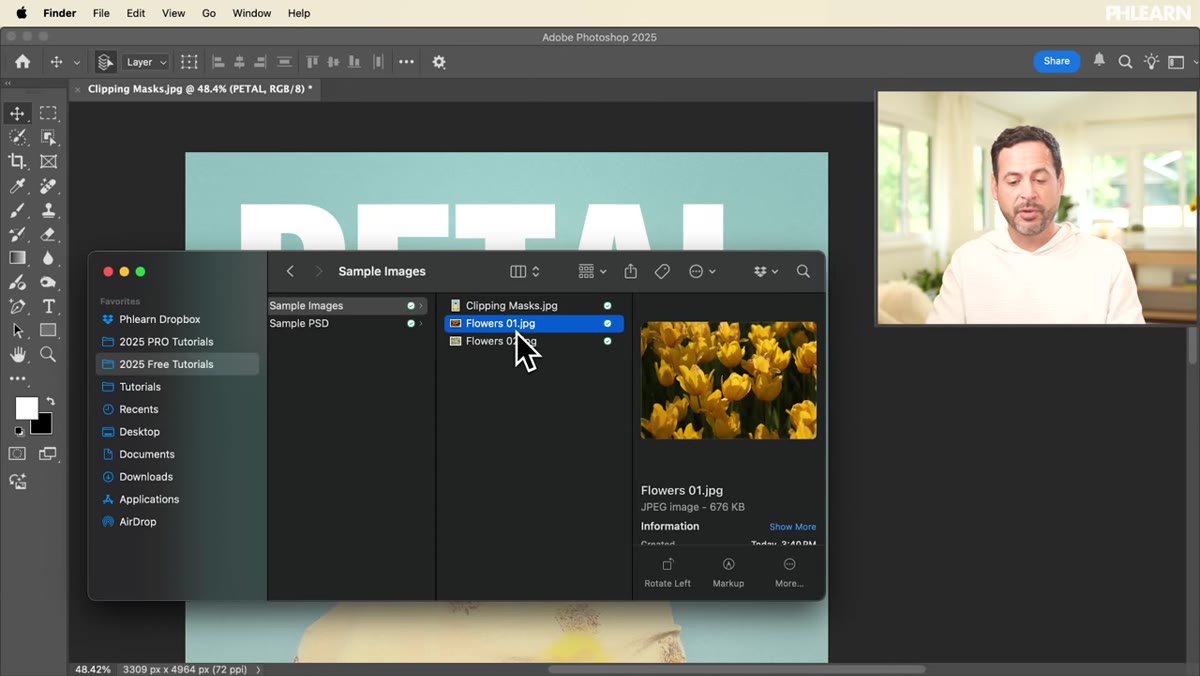Click align top edges icon
Image resolution: width=1200 pixels, height=676 pixels.
[312, 62]
